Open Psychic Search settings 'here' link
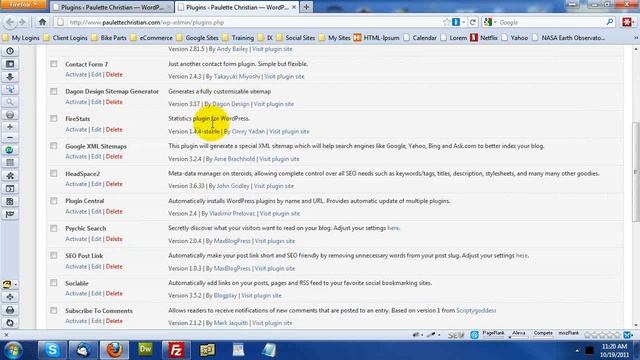 tap(393, 228)
